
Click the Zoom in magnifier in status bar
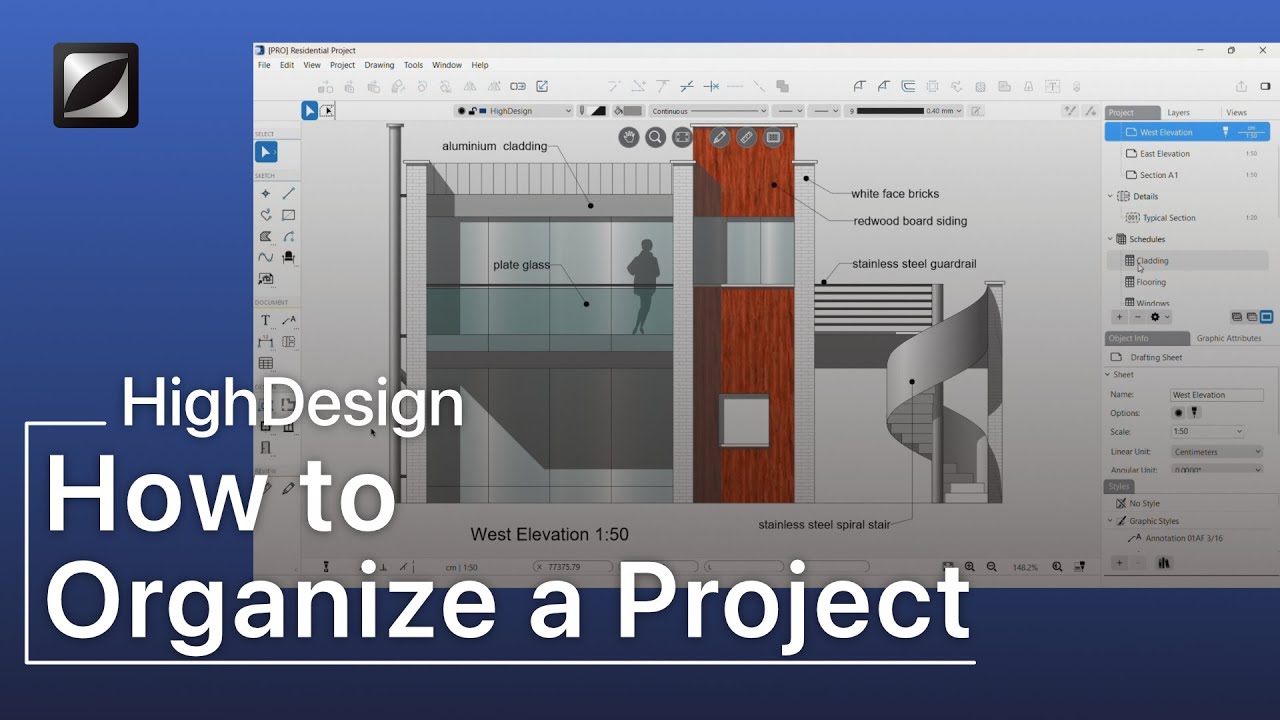(x=969, y=567)
